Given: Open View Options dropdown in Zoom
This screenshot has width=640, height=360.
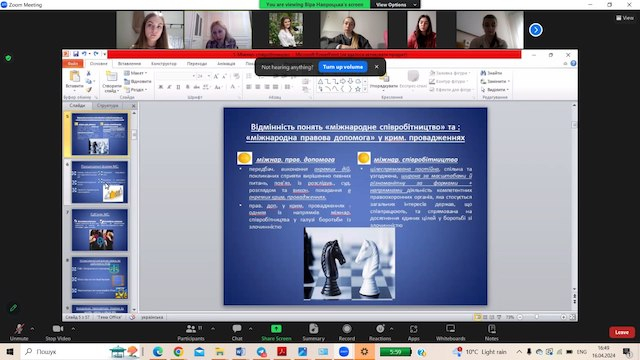Looking at the screenshot, I should [396, 4].
